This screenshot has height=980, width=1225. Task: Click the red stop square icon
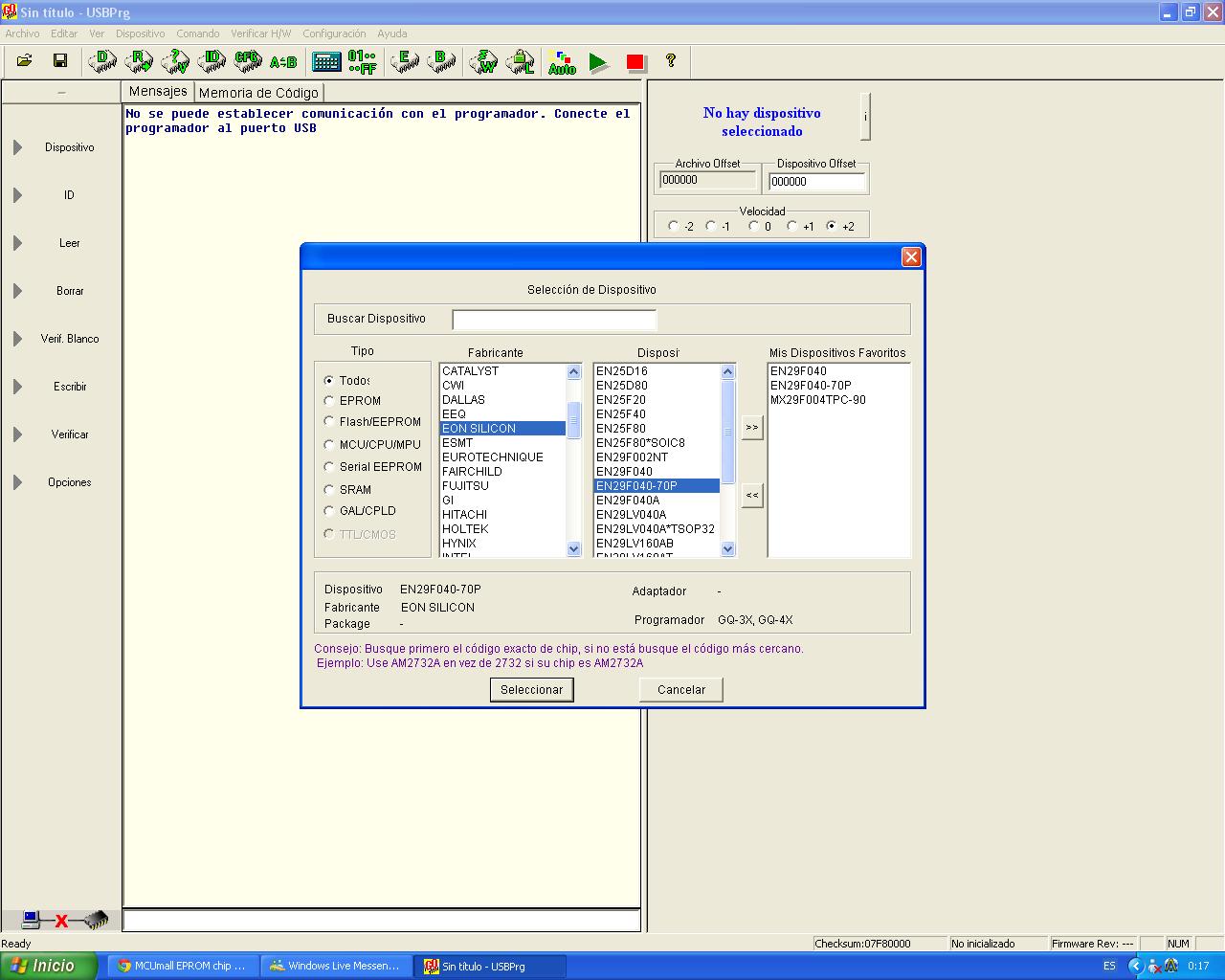(x=635, y=62)
